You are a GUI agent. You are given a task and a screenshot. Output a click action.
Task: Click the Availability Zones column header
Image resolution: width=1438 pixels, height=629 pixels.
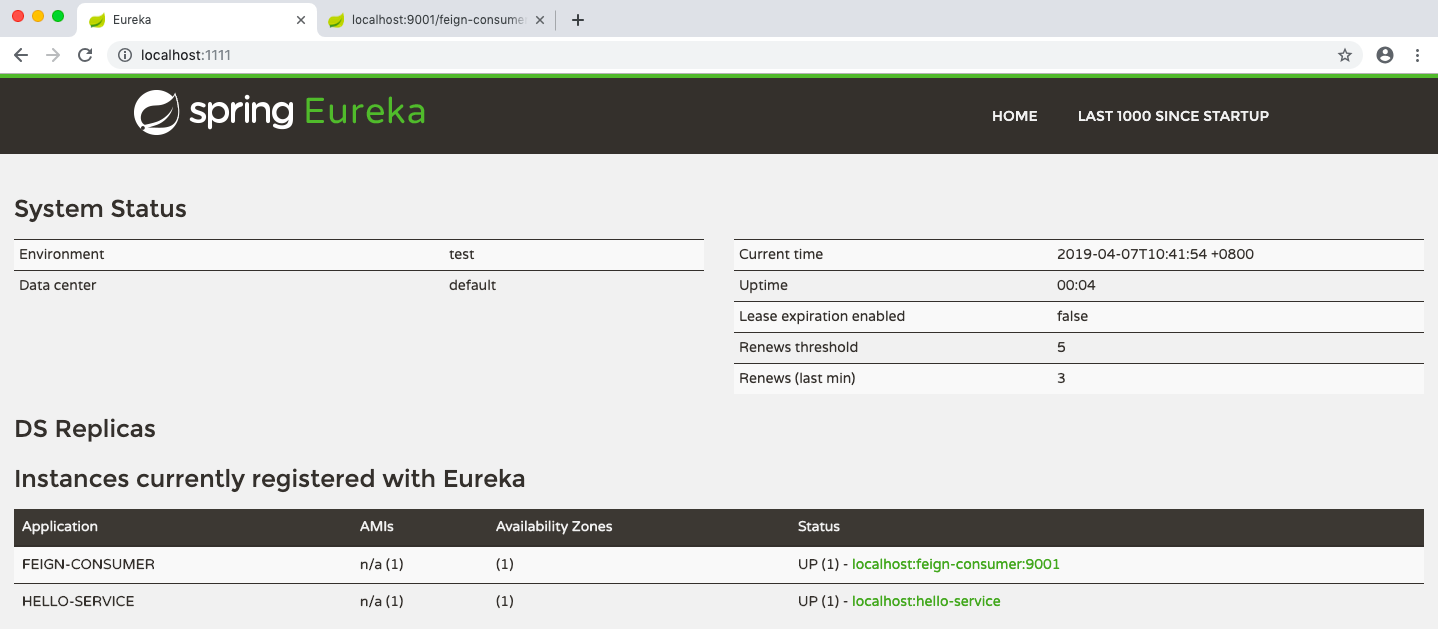click(x=554, y=526)
